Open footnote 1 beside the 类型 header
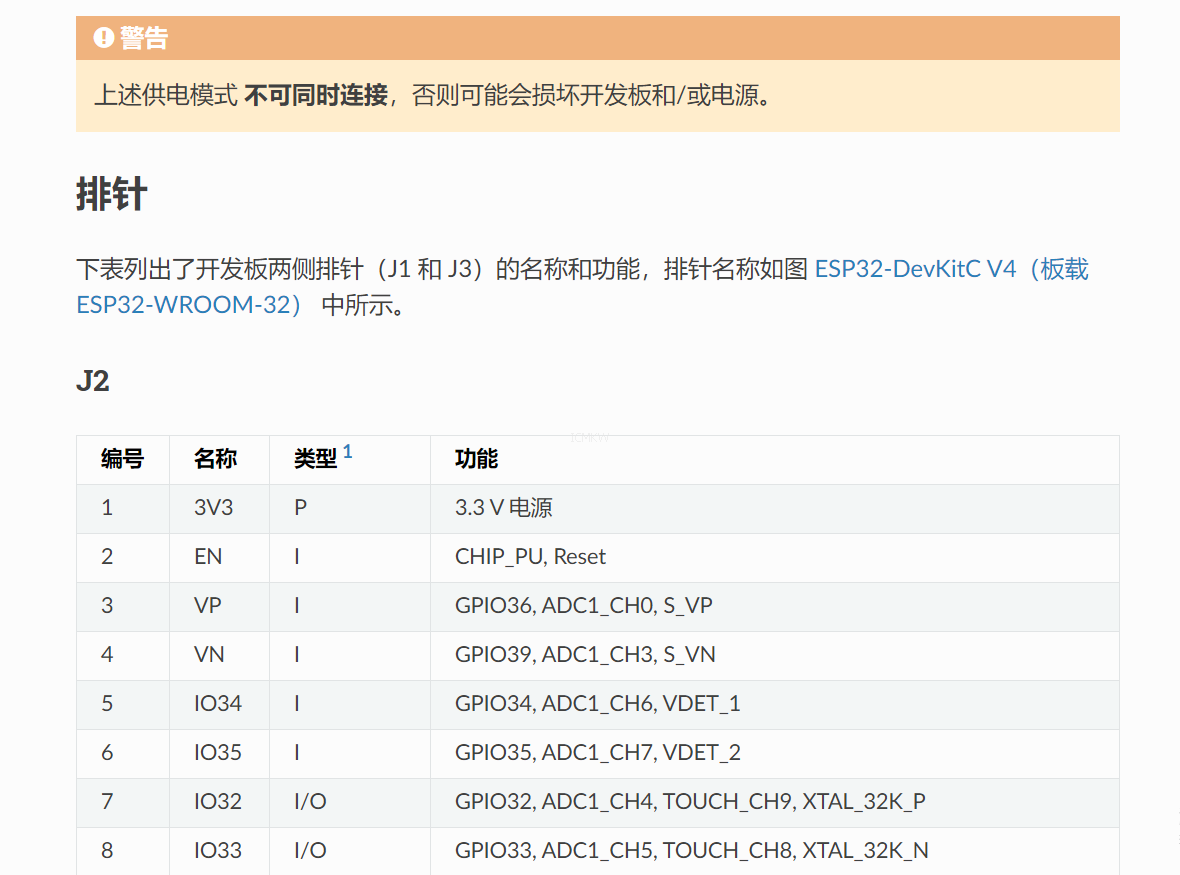 point(348,452)
